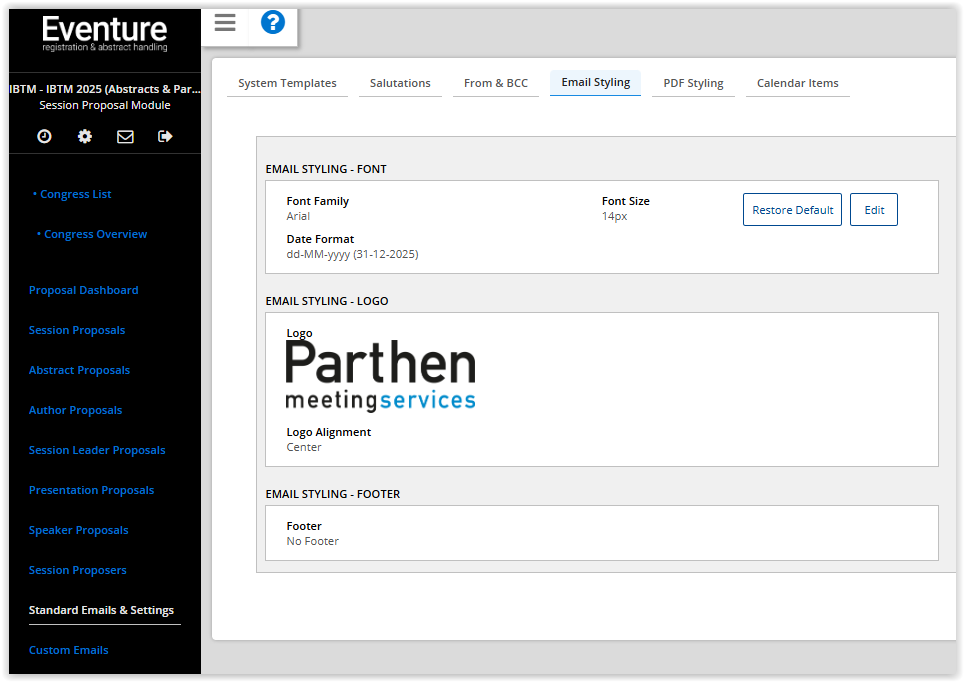Click the Arial font family value
Screen dimensions: 964x682
click(x=298, y=216)
